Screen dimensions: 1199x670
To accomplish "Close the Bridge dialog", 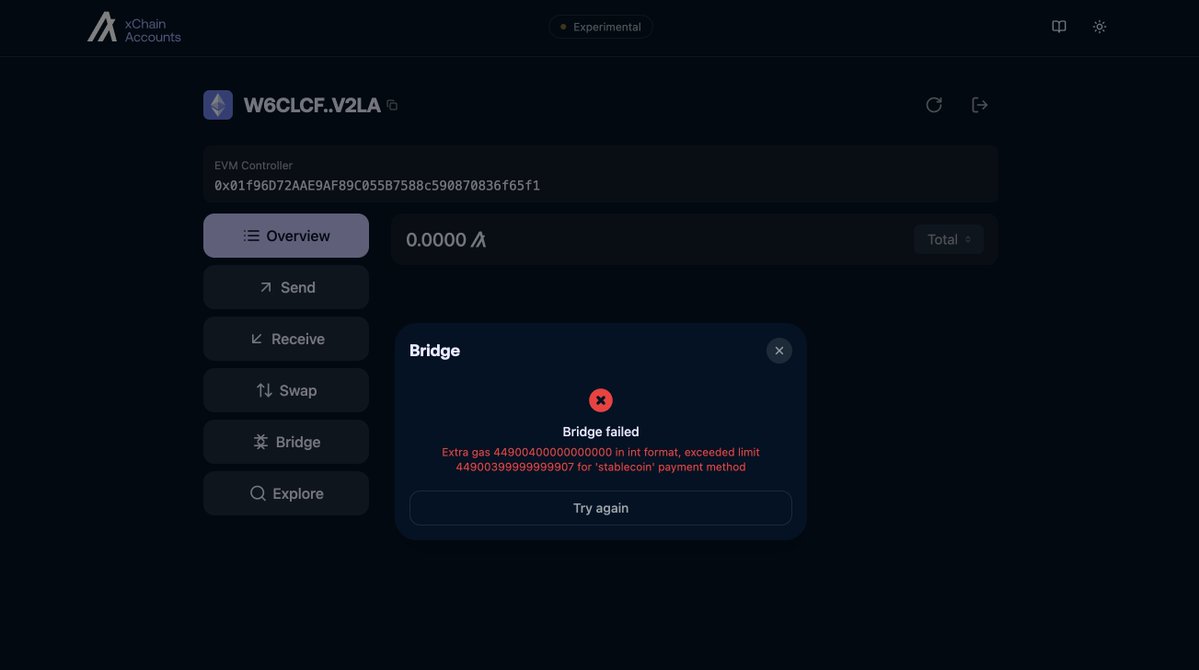I will 779,351.
